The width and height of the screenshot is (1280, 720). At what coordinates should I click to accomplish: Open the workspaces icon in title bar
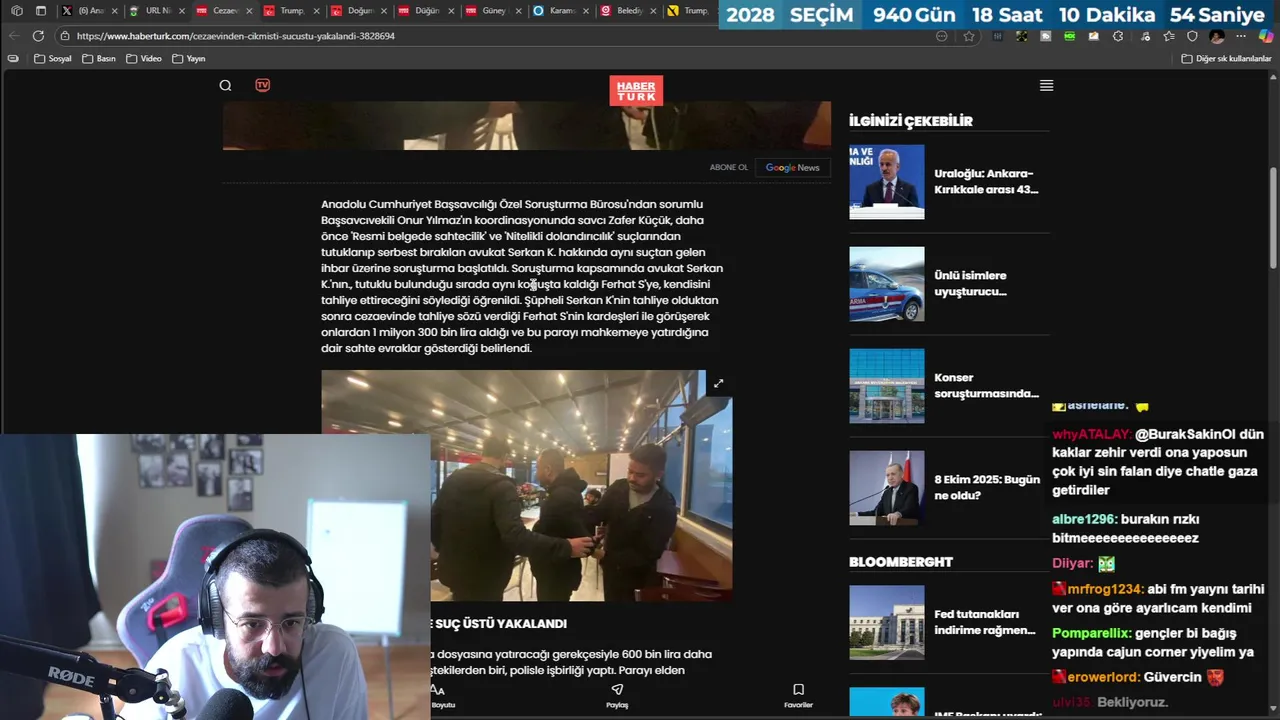16,11
